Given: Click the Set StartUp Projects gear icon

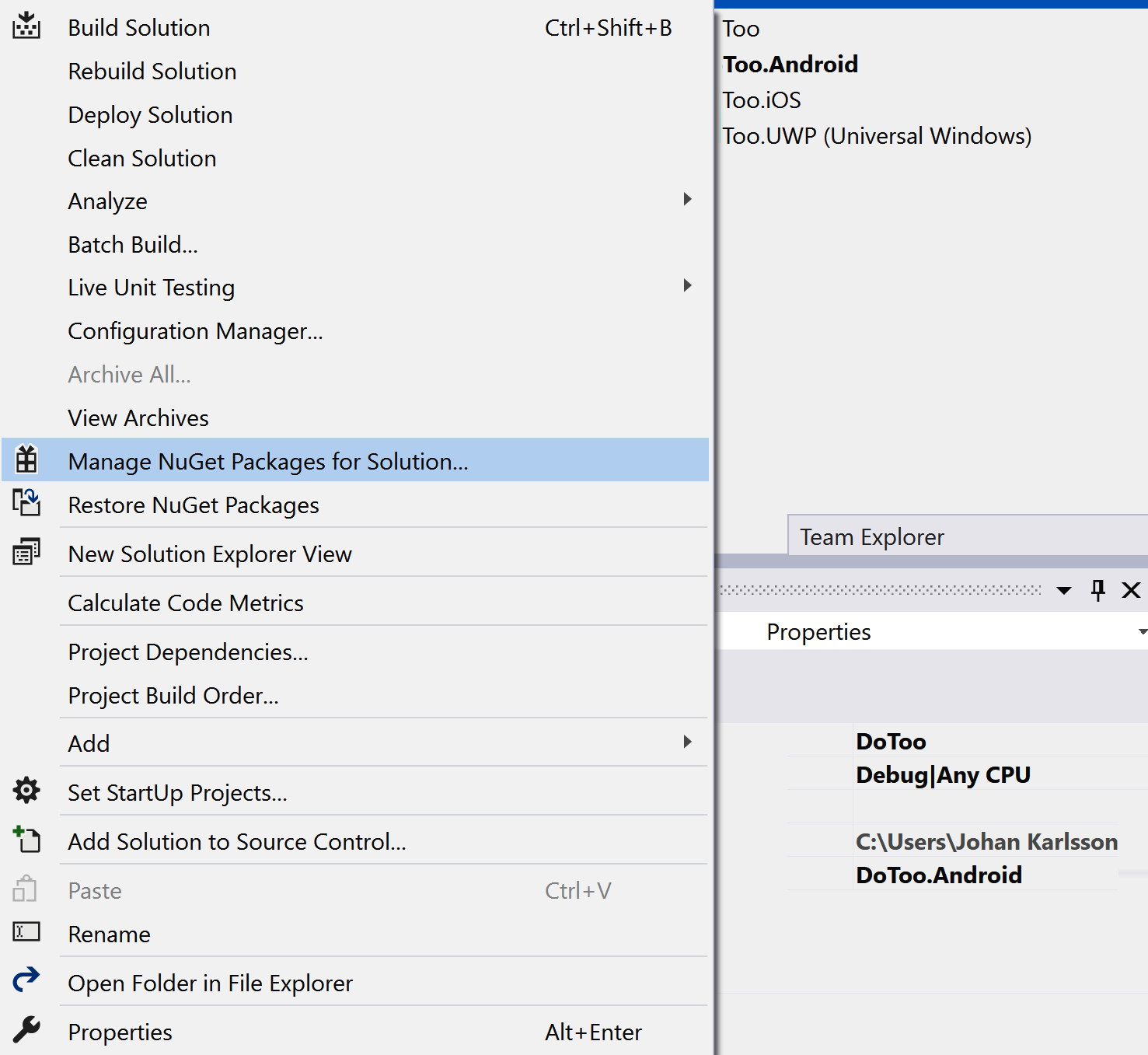Looking at the screenshot, I should pos(26,791).
